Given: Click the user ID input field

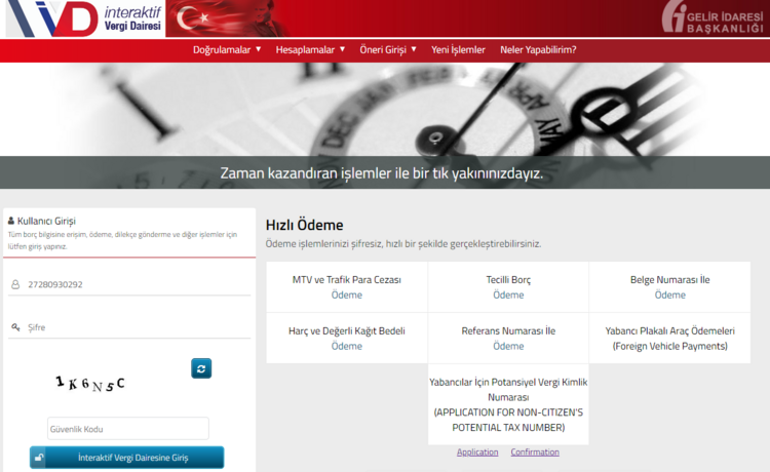Looking at the screenshot, I should pyautogui.click(x=135, y=285).
